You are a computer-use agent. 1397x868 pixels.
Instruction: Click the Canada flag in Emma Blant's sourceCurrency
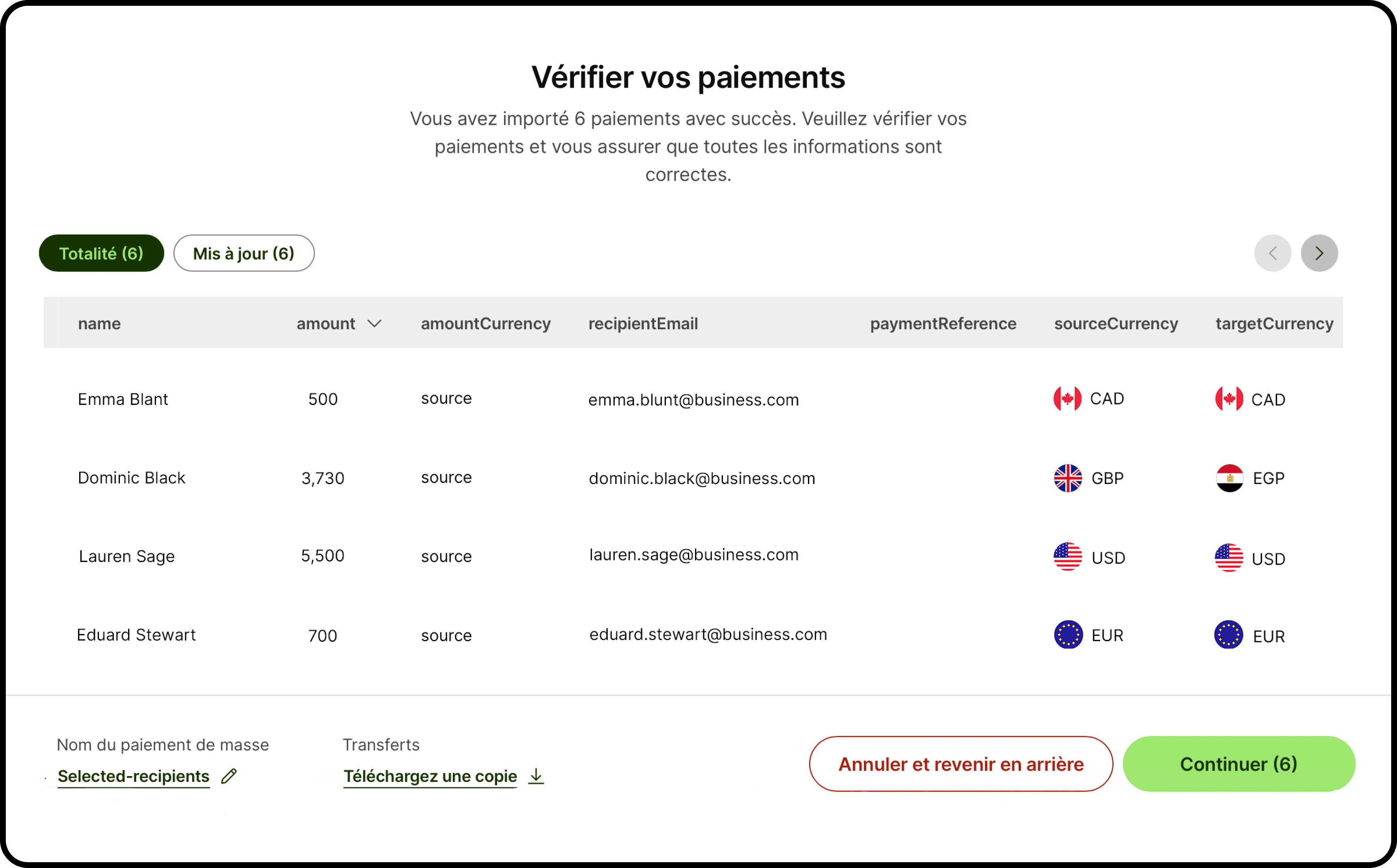[x=1067, y=398]
